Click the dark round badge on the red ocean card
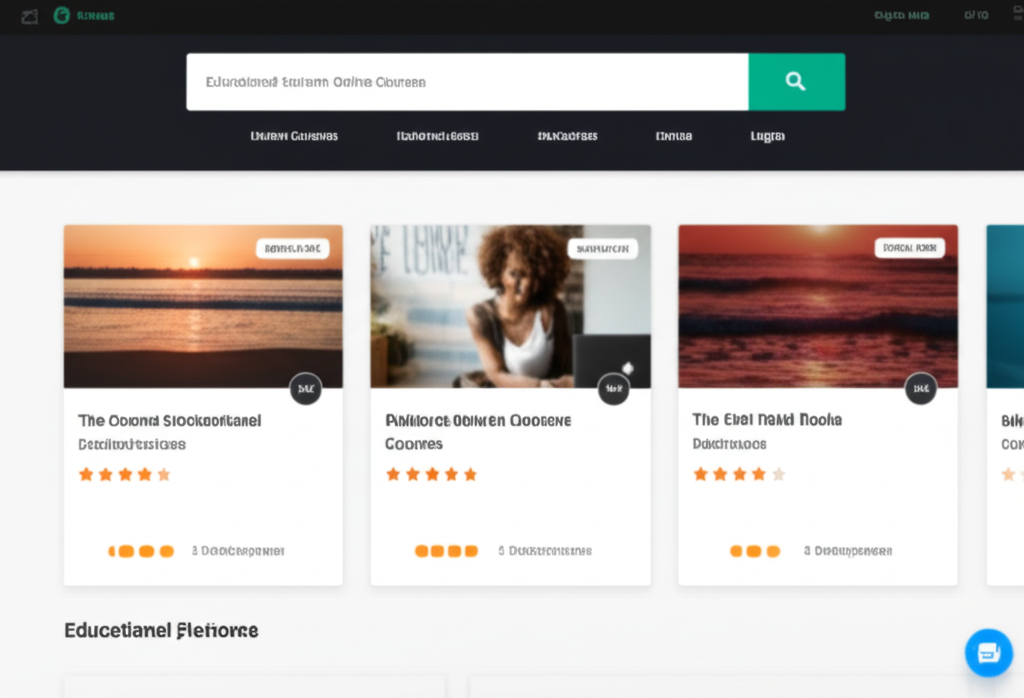Screen dimensions: 1024x698 click(x=921, y=389)
